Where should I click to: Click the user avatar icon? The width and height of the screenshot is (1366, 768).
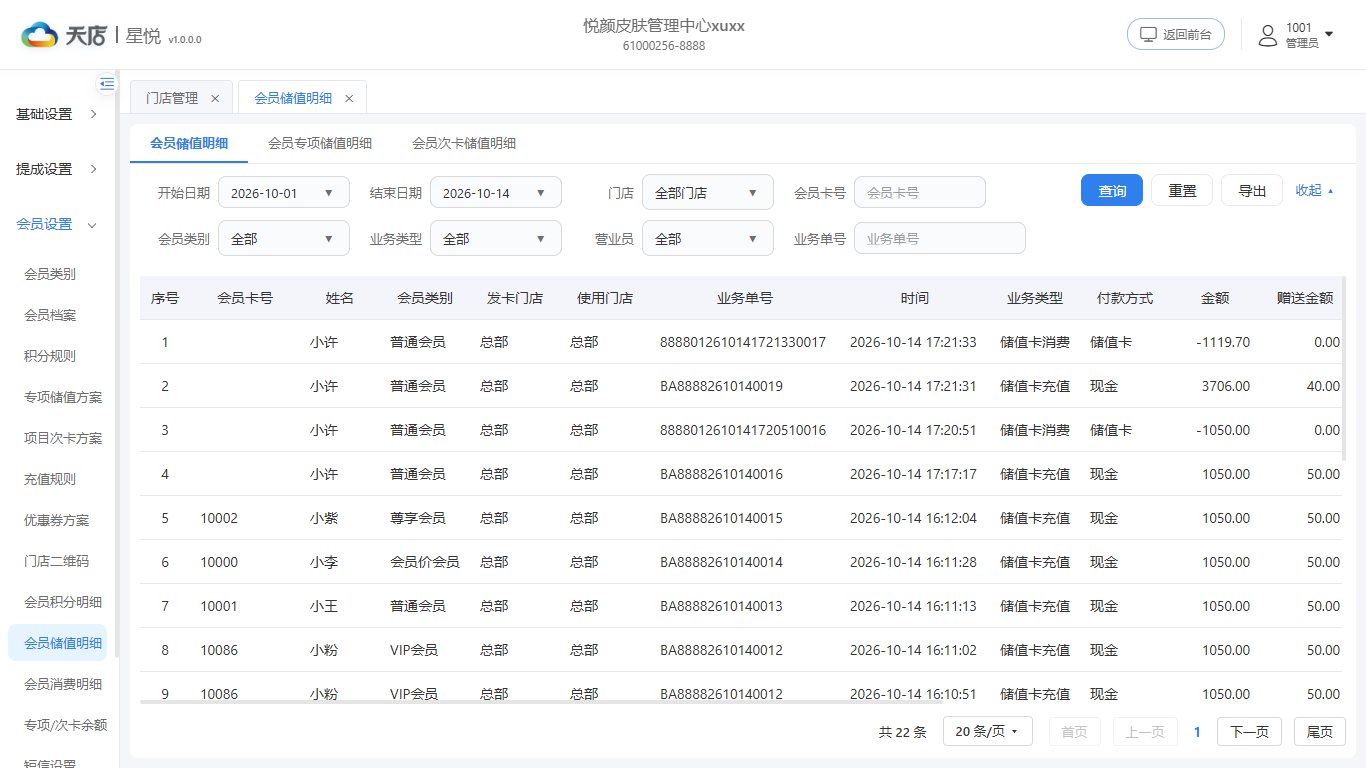tap(1267, 35)
